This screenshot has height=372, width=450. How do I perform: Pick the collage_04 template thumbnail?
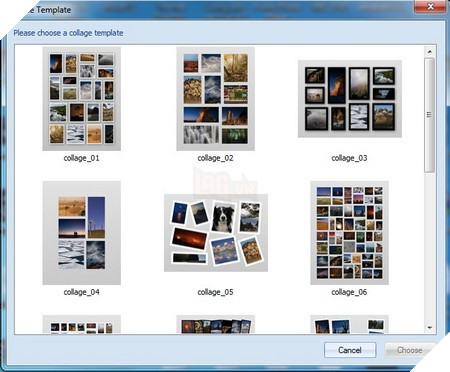pos(82,233)
